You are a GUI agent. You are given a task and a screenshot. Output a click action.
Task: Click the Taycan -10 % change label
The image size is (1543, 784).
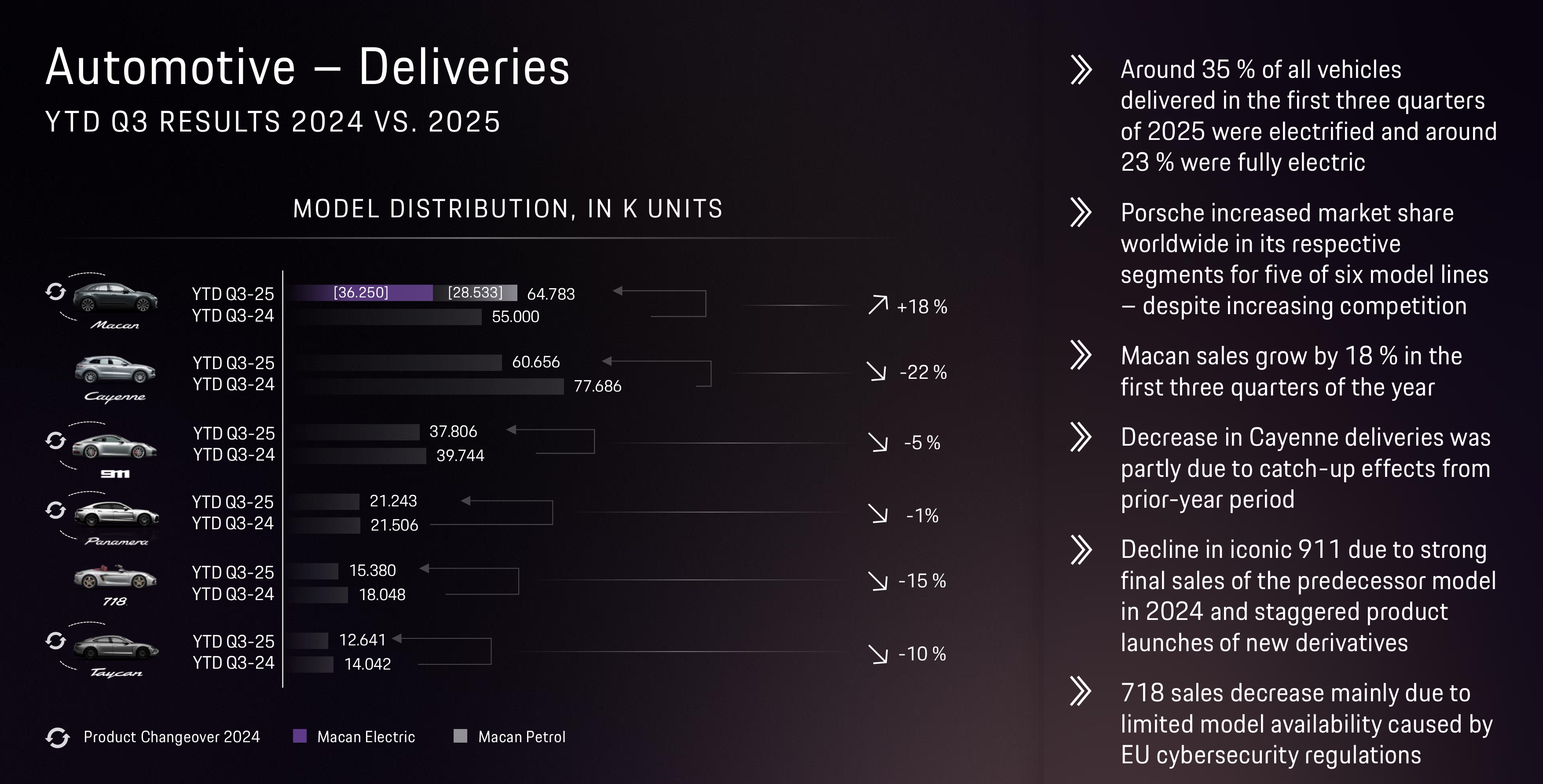(x=922, y=653)
